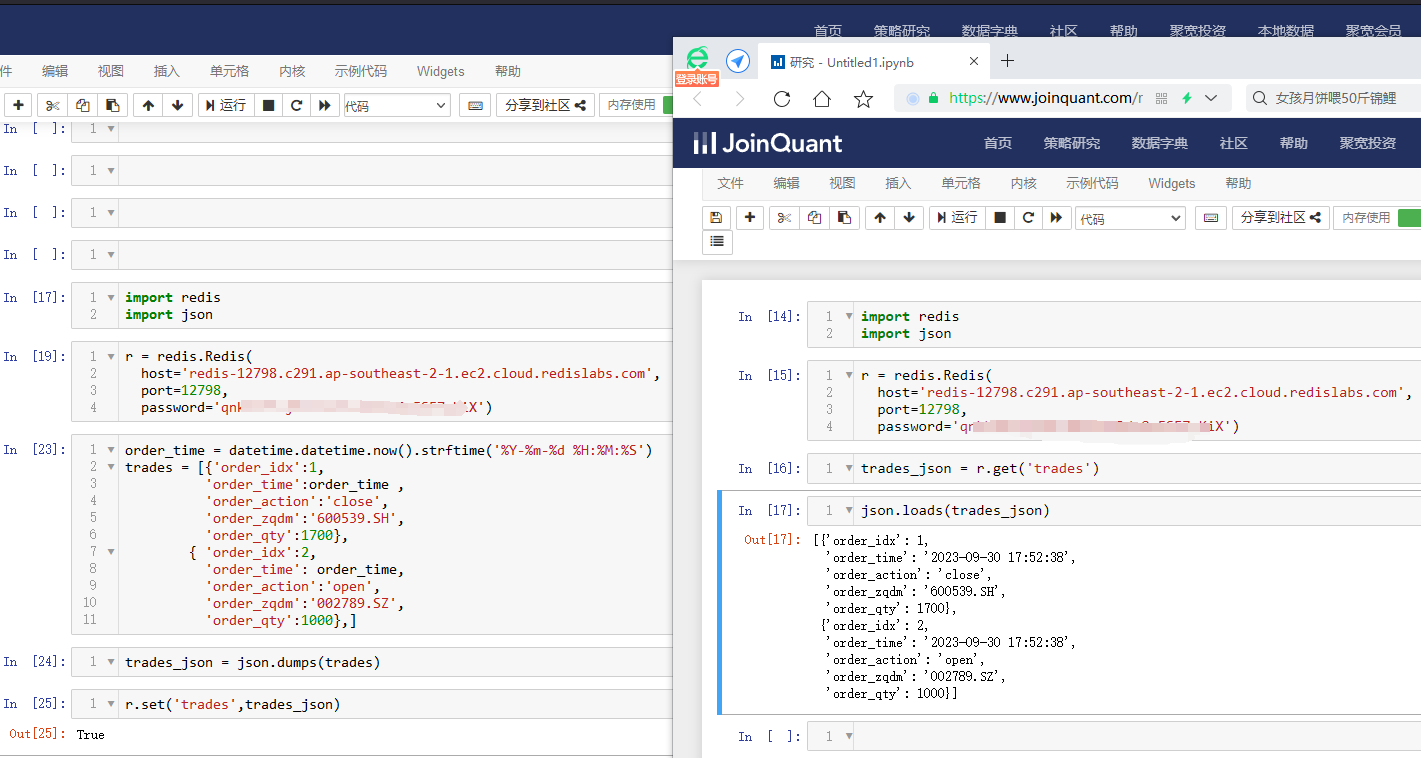Open 数据字典 link in JoinQuant header
This screenshot has width=1421, height=758.
(x=1160, y=143)
